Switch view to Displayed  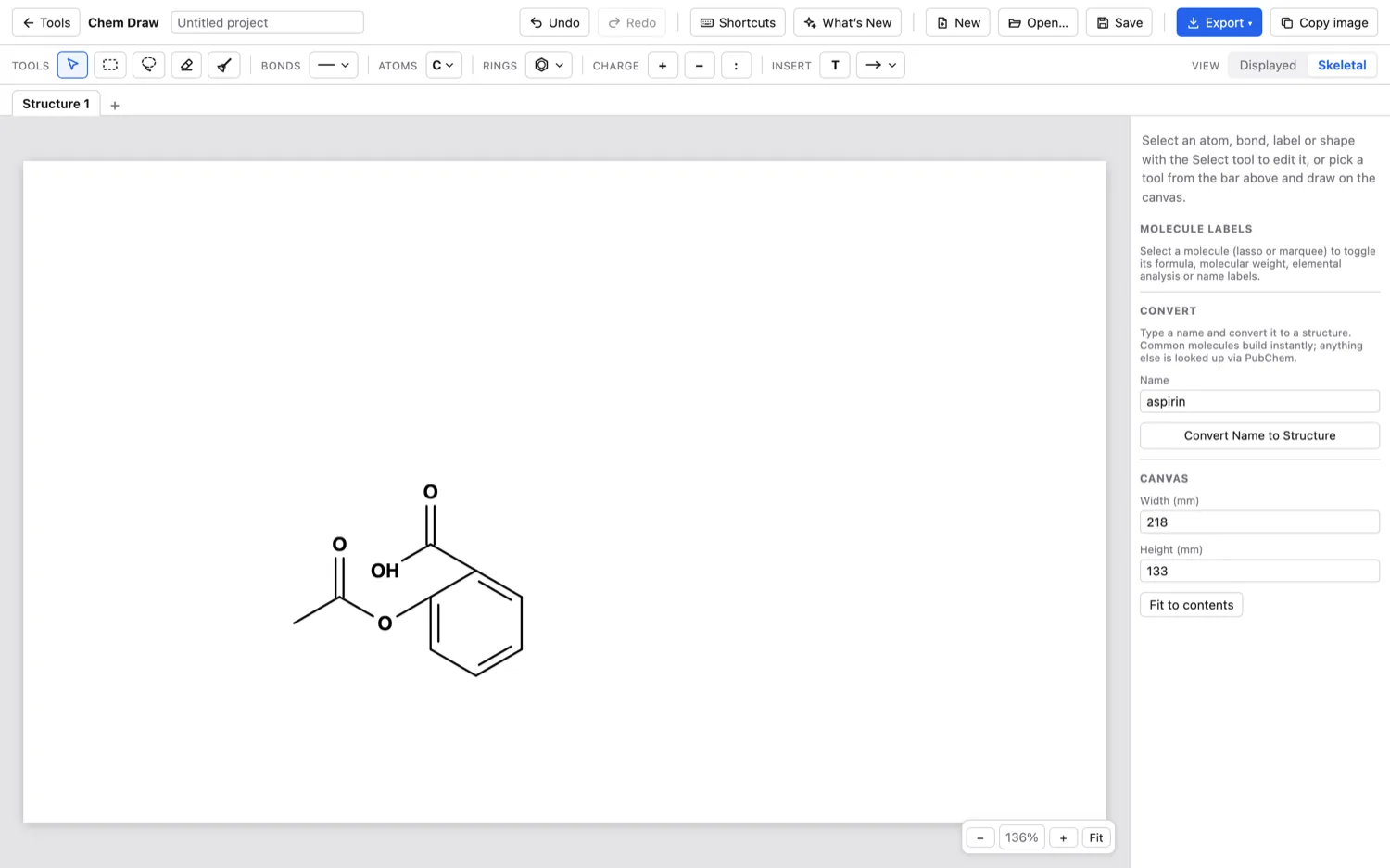pyautogui.click(x=1268, y=65)
